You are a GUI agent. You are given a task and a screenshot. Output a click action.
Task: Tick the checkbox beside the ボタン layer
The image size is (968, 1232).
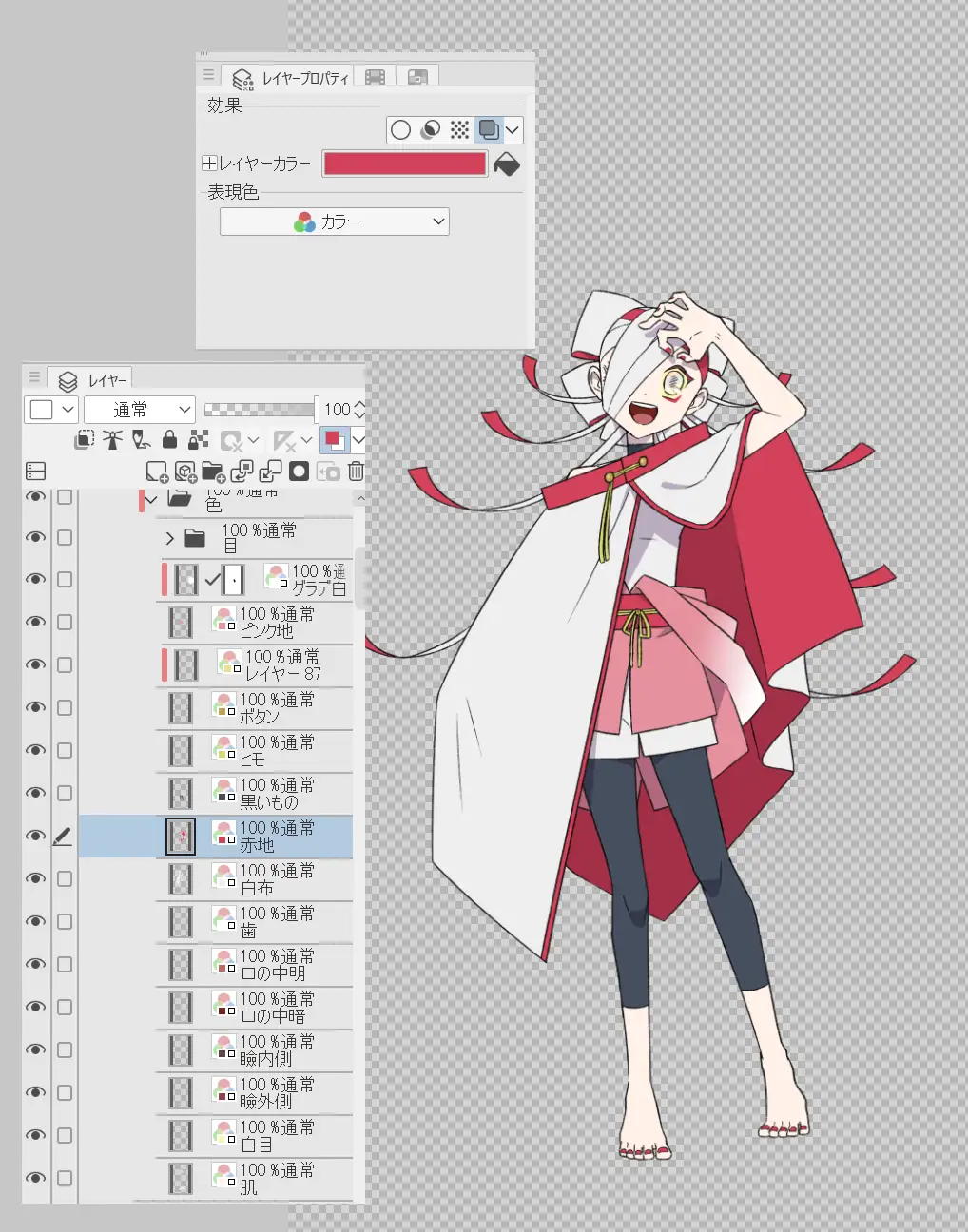(x=65, y=707)
